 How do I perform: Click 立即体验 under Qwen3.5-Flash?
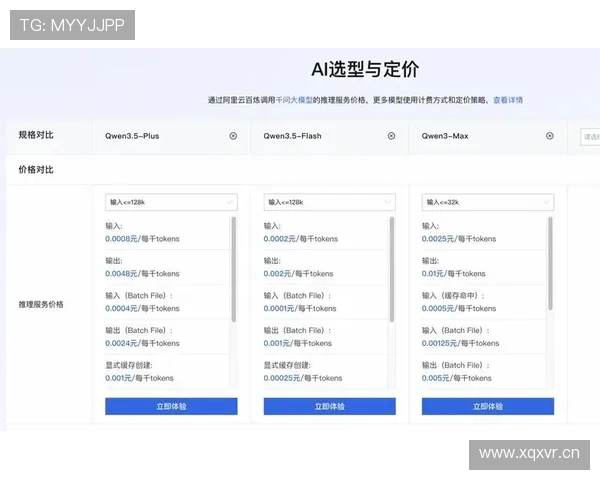coord(329,406)
